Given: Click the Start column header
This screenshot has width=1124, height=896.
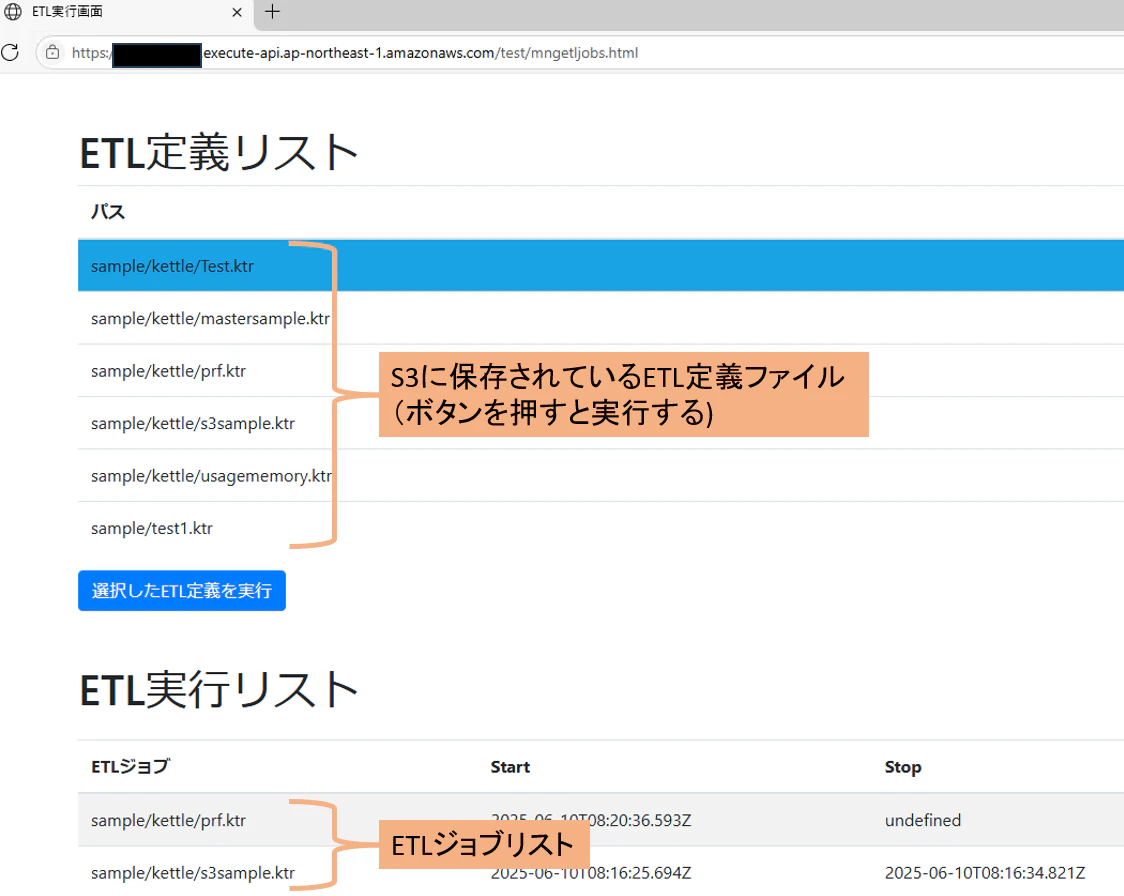Looking at the screenshot, I should tap(510, 767).
